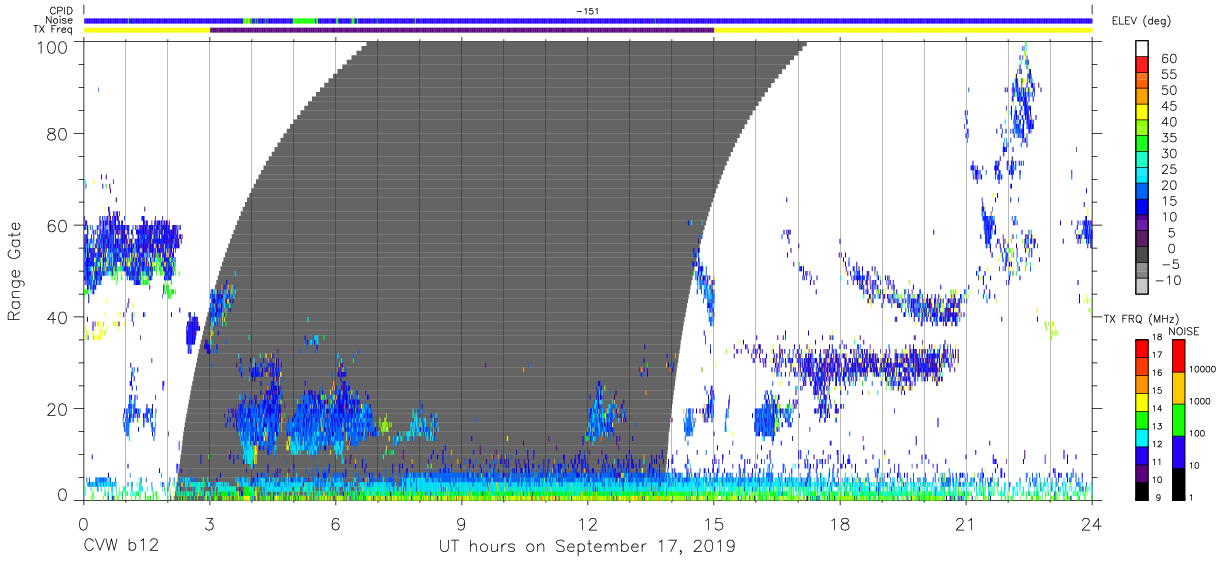Click the "TX Freq" row label

coord(54,30)
